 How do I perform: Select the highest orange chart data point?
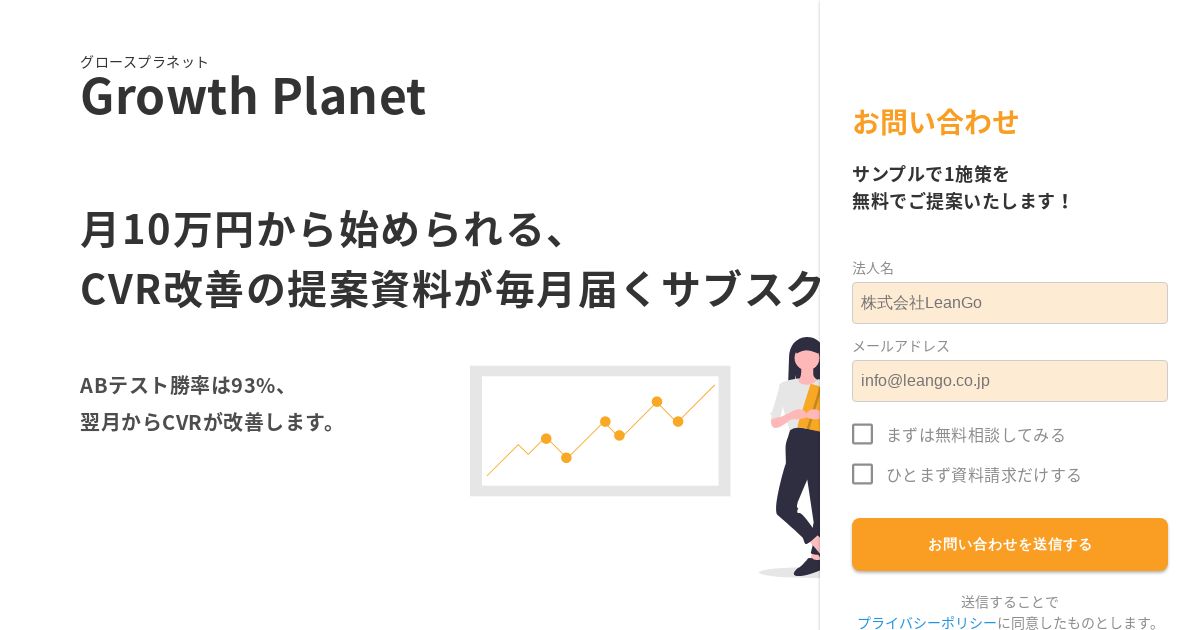click(x=657, y=402)
